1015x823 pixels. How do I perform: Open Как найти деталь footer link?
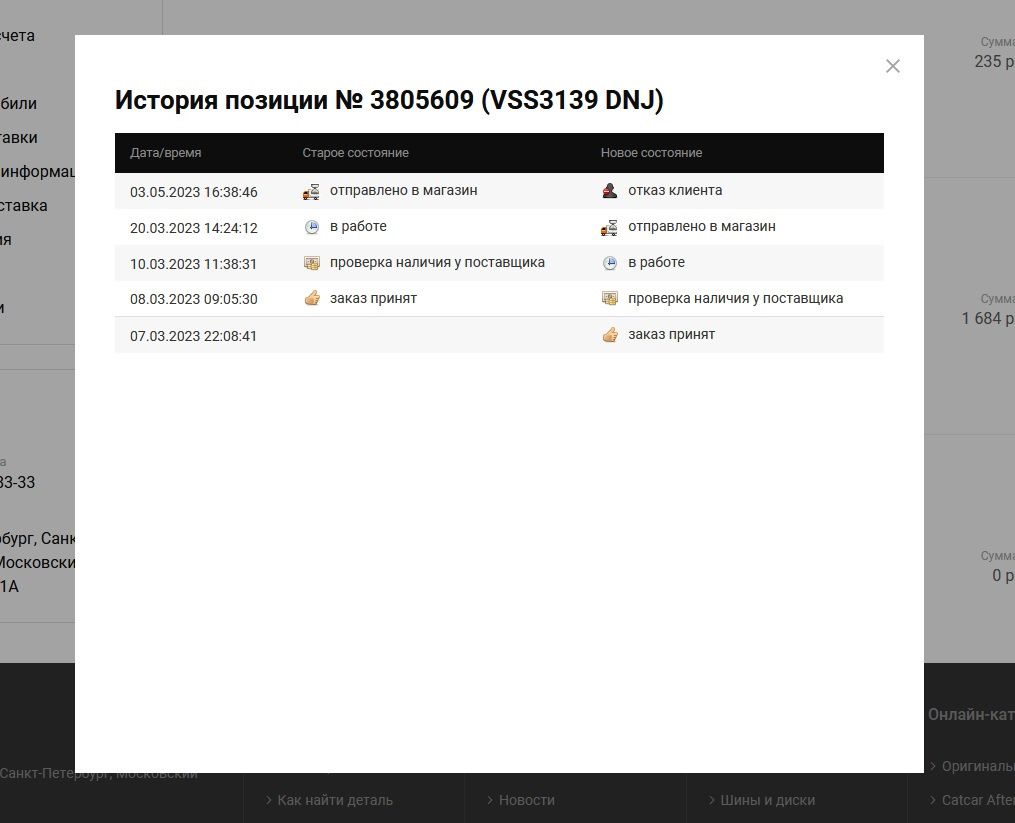click(x=335, y=800)
